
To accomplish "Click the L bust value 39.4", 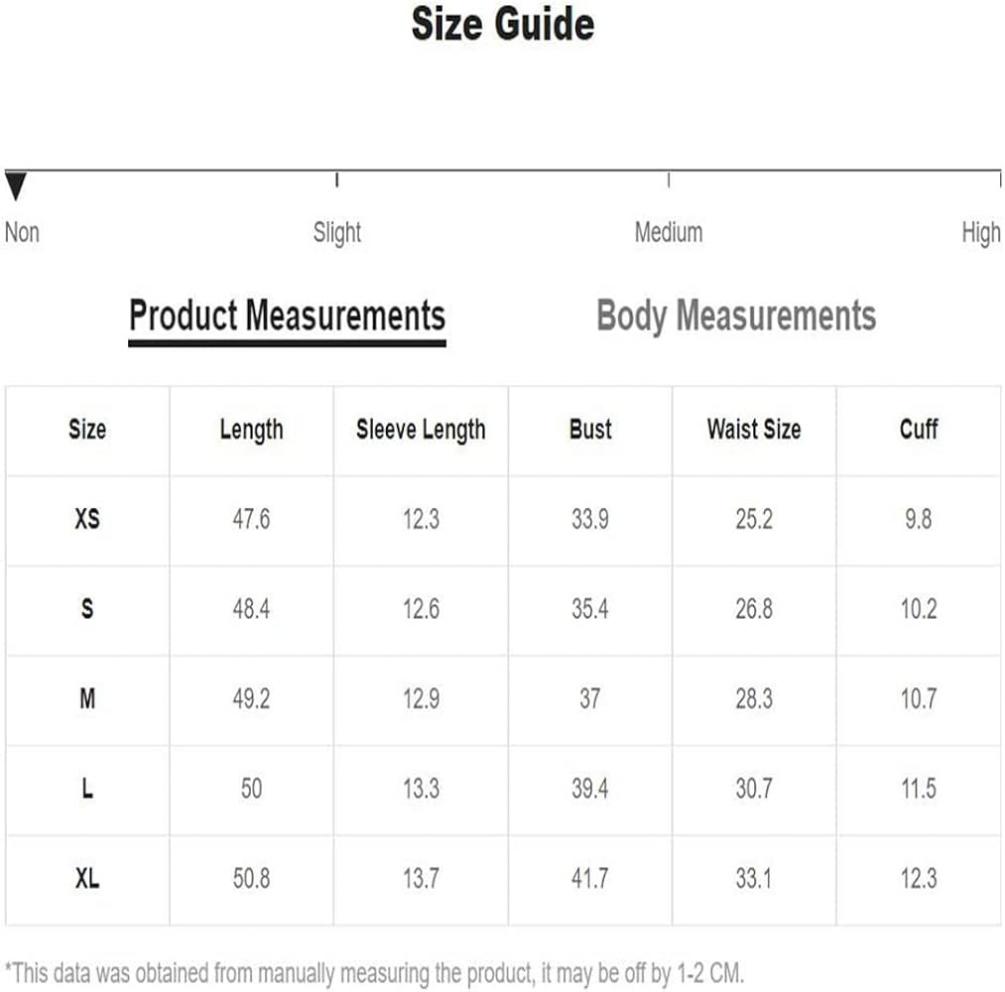I will (590, 788).
